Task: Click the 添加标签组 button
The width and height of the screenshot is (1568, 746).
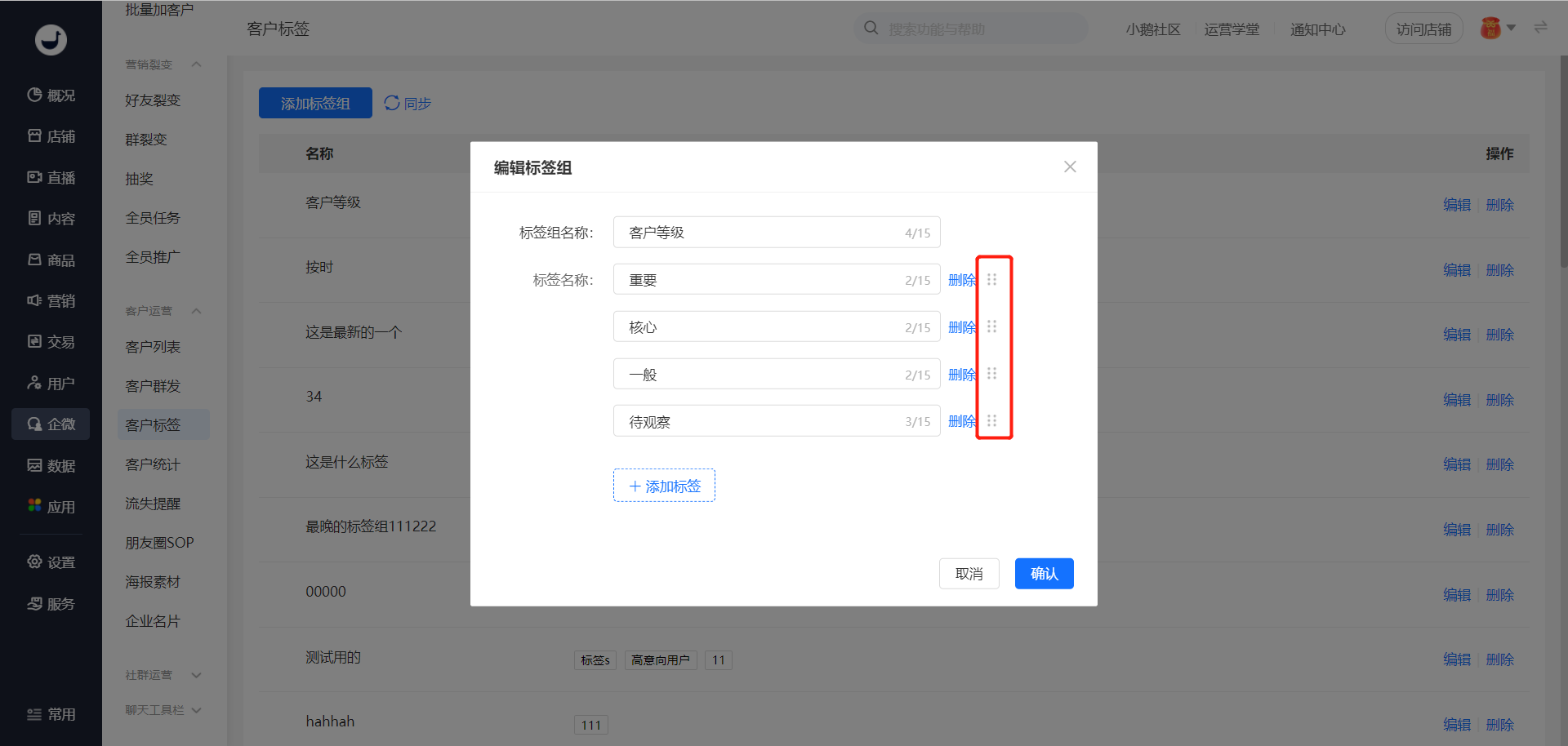Action: (315, 103)
